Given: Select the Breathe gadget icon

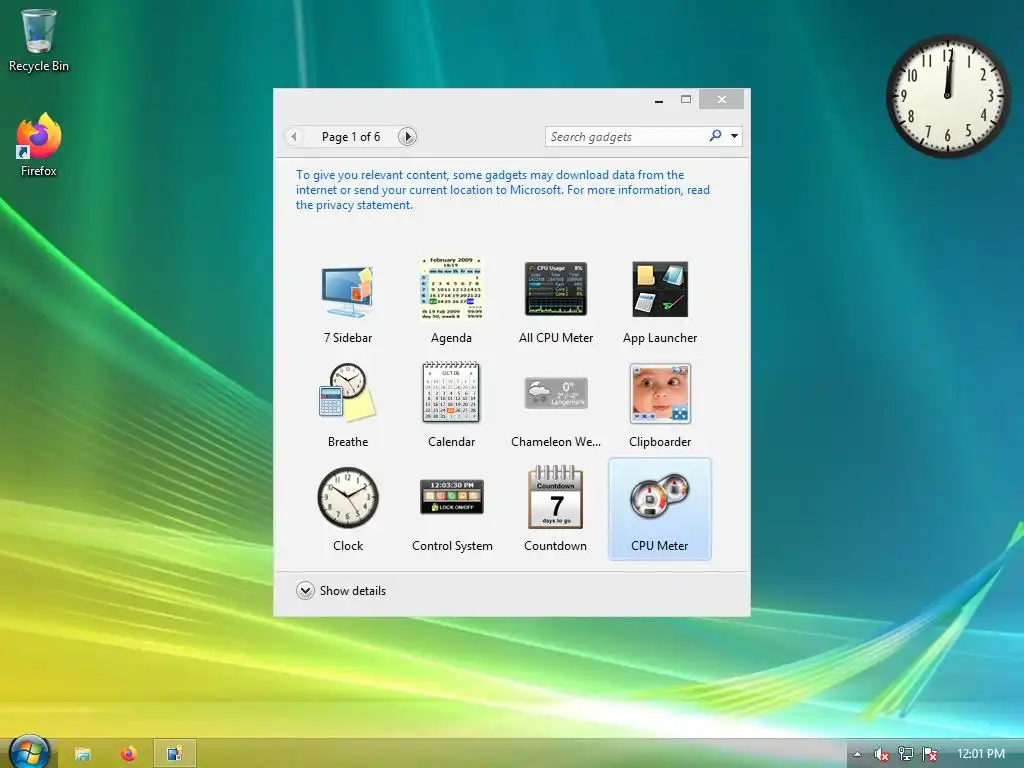Looking at the screenshot, I should 347,393.
